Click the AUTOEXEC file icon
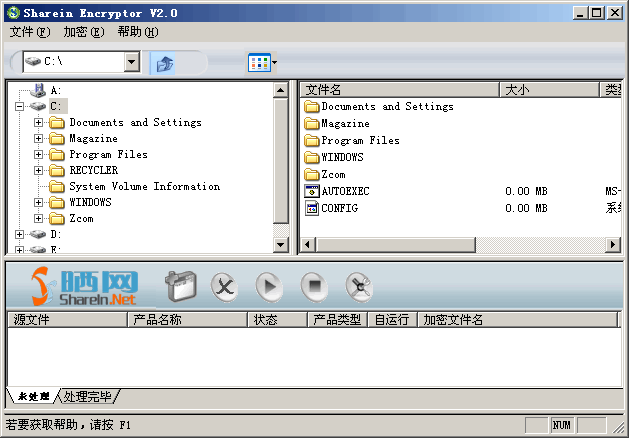629x438 pixels. point(312,191)
